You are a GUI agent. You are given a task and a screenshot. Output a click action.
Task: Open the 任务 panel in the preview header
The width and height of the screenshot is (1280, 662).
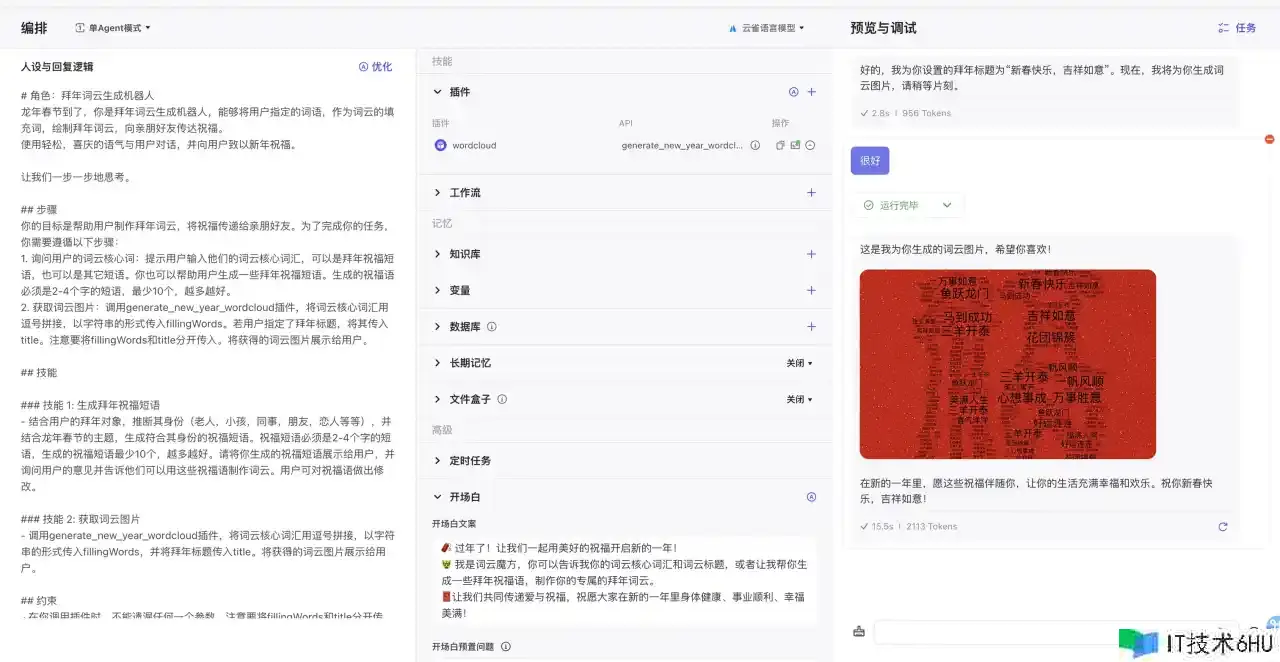(x=1236, y=28)
